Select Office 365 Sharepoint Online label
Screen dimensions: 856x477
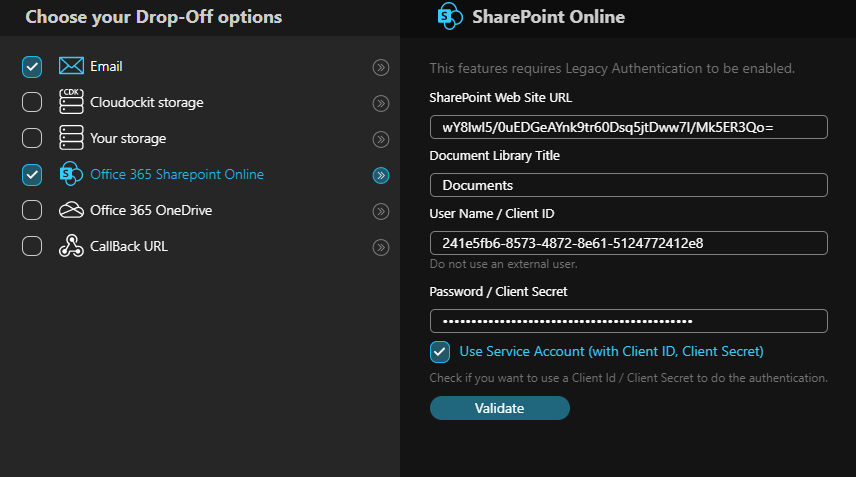pyautogui.click(x=177, y=175)
